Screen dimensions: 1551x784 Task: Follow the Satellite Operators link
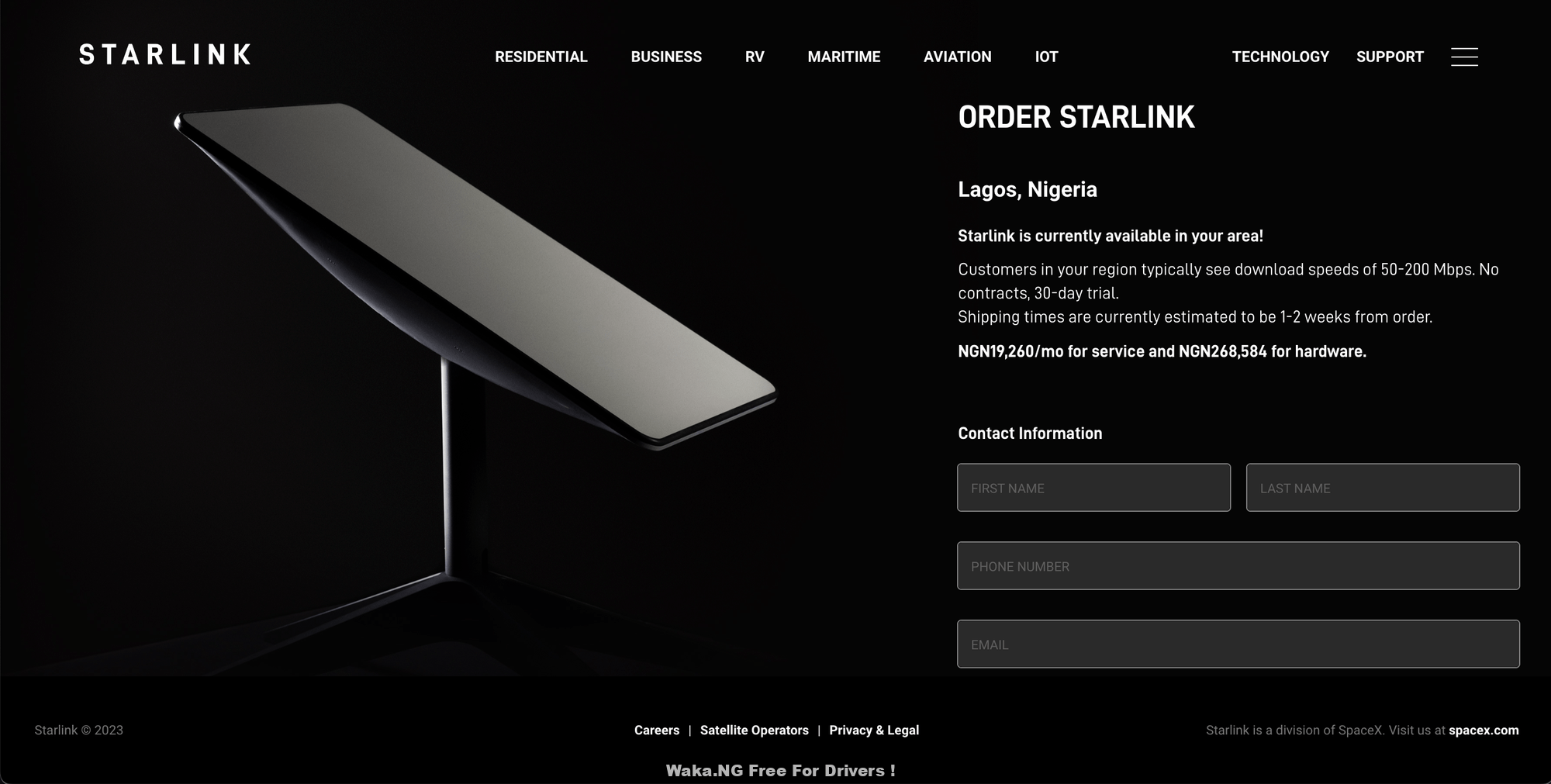755,730
